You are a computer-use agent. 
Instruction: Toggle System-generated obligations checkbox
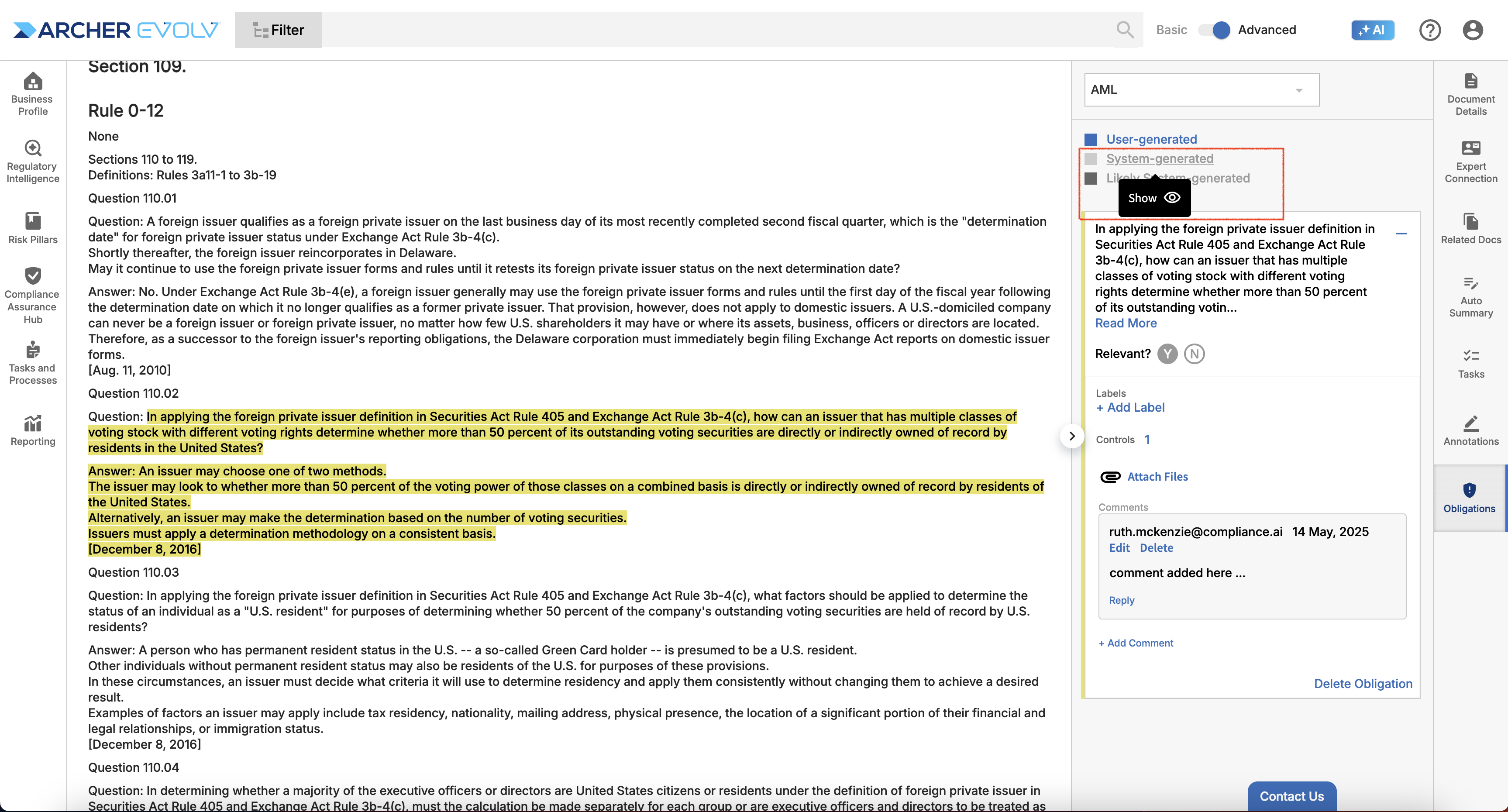click(1090, 158)
